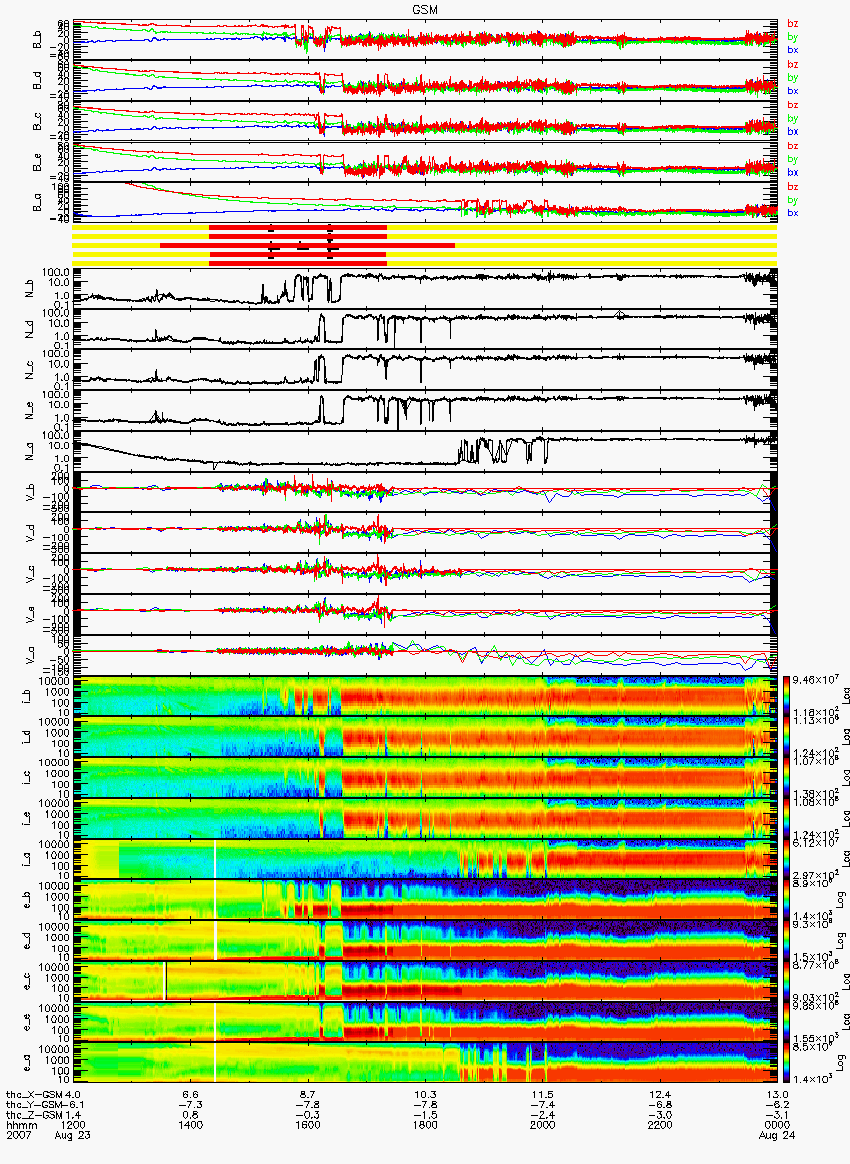The image size is (850, 1164).
Task: Select the bz legend entry beside B_e panel
Action: click(x=793, y=146)
